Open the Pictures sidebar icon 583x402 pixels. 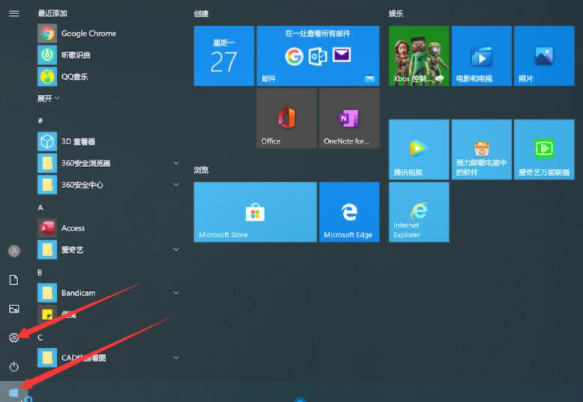click(14, 309)
